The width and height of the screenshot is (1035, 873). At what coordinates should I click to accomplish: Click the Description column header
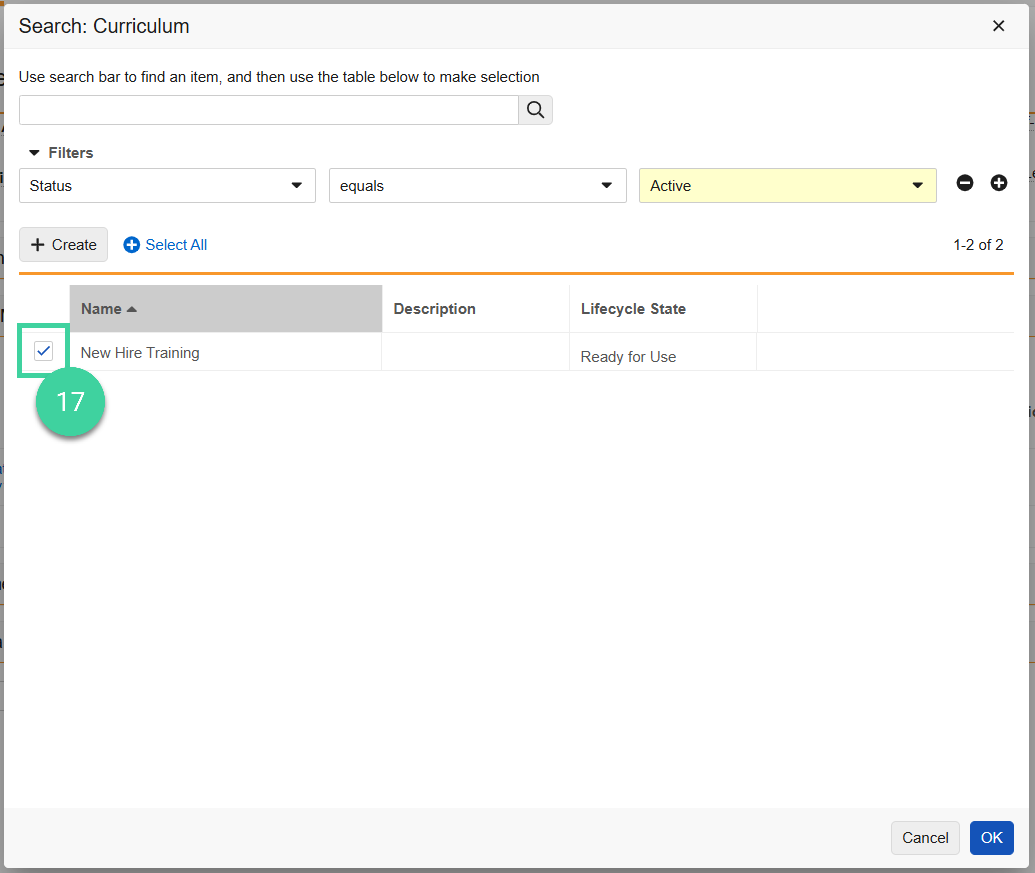(x=434, y=308)
